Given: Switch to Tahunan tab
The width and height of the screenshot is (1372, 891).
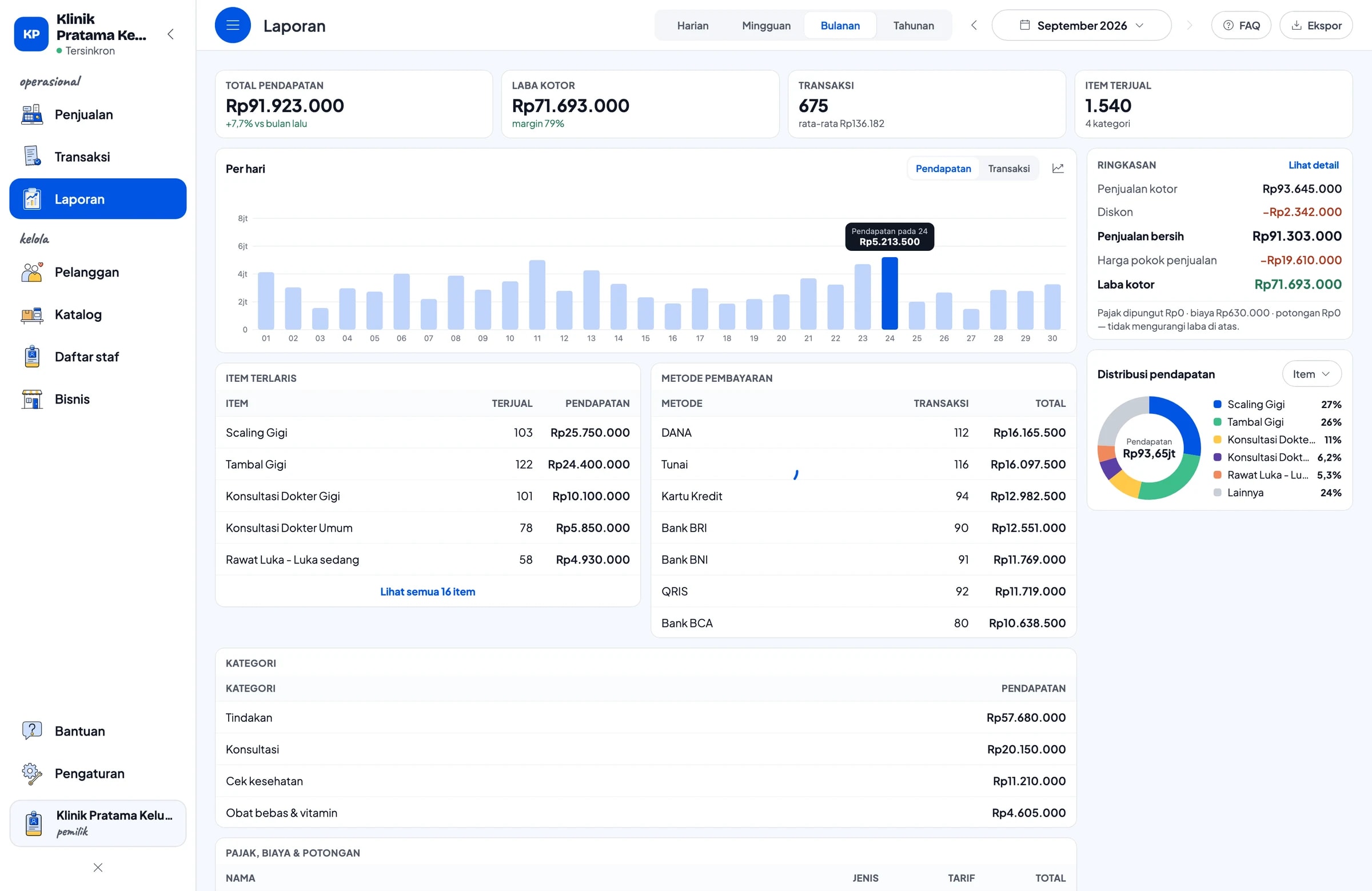Looking at the screenshot, I should point(913,25).
